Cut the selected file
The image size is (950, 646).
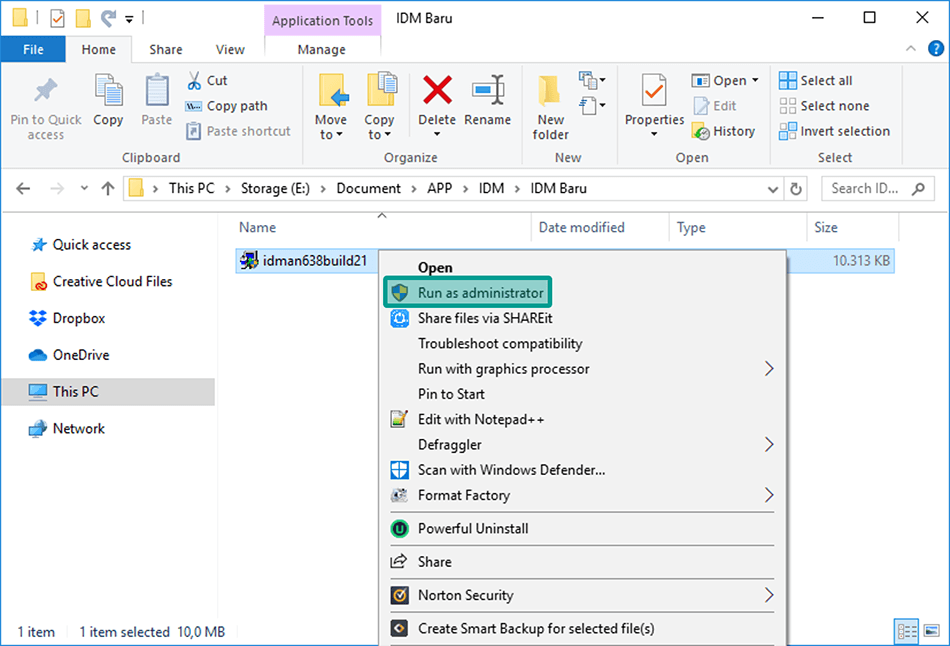207,81
